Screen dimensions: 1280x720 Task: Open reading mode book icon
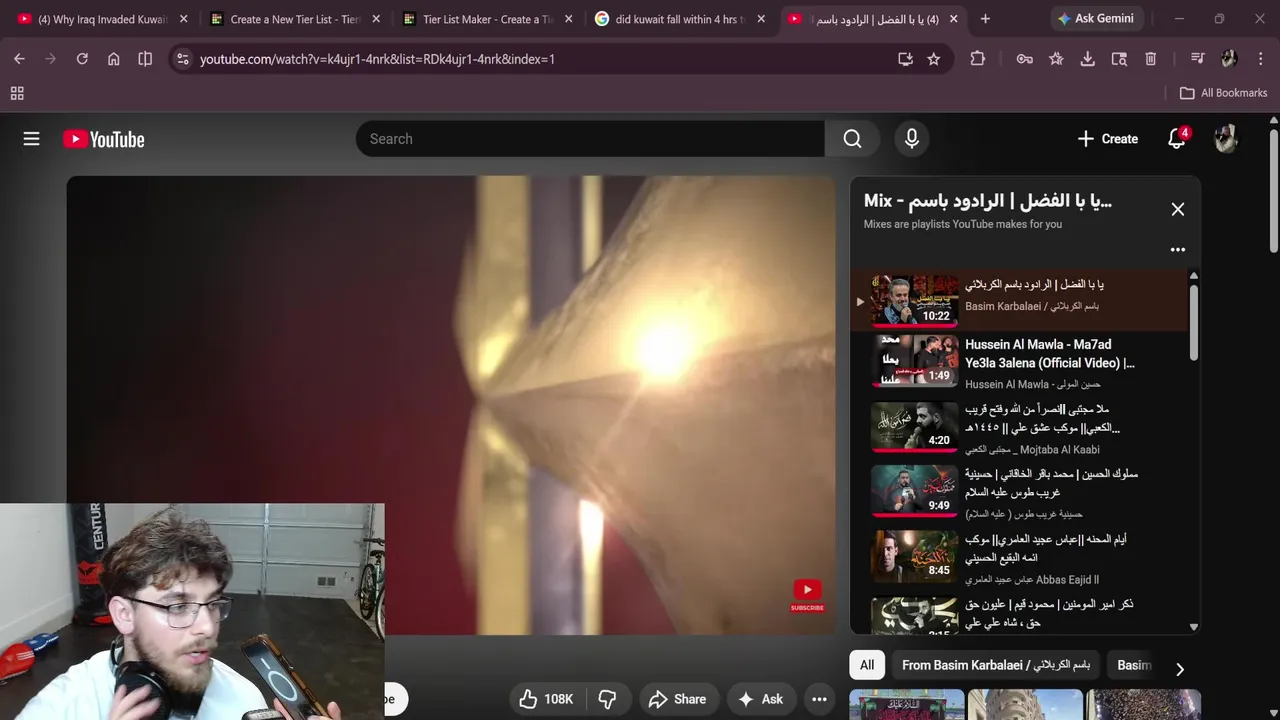145,59
